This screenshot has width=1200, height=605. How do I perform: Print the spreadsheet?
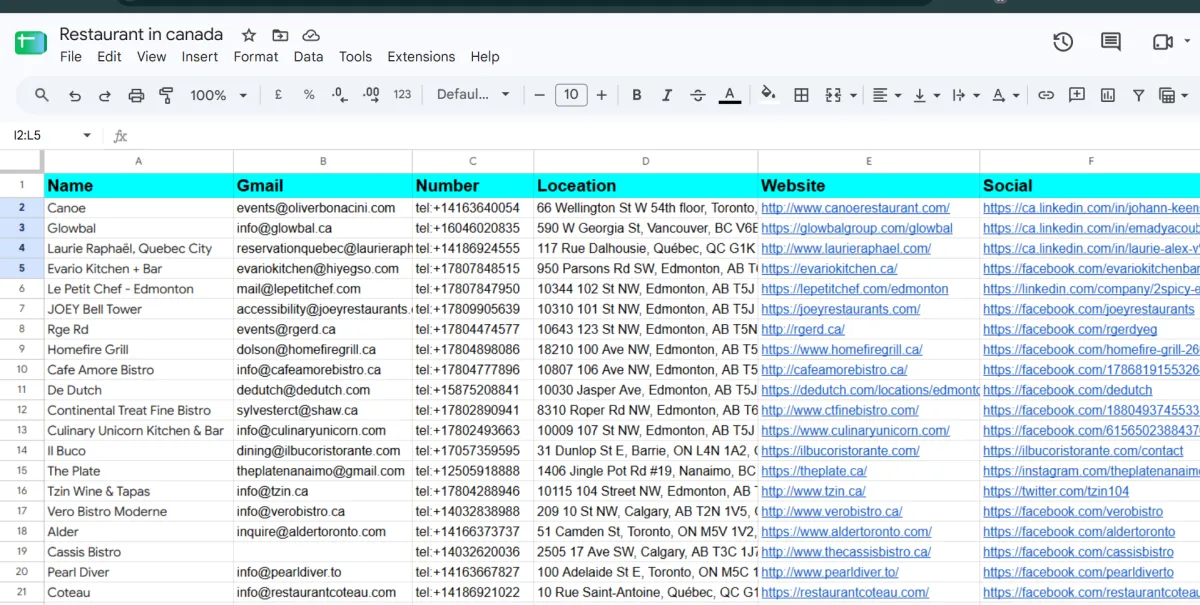click(x=136, y=95)
